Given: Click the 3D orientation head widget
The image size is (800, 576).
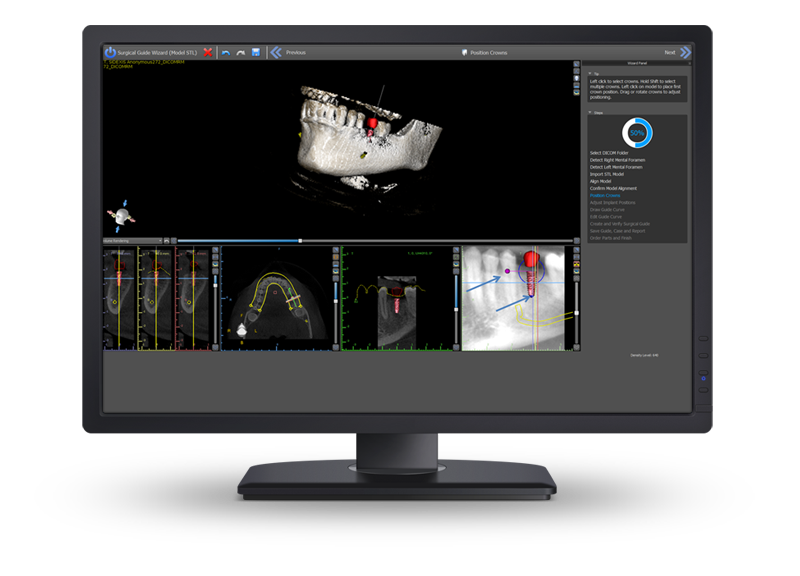Looking at the screenshot, I should (x=121, y=216).
